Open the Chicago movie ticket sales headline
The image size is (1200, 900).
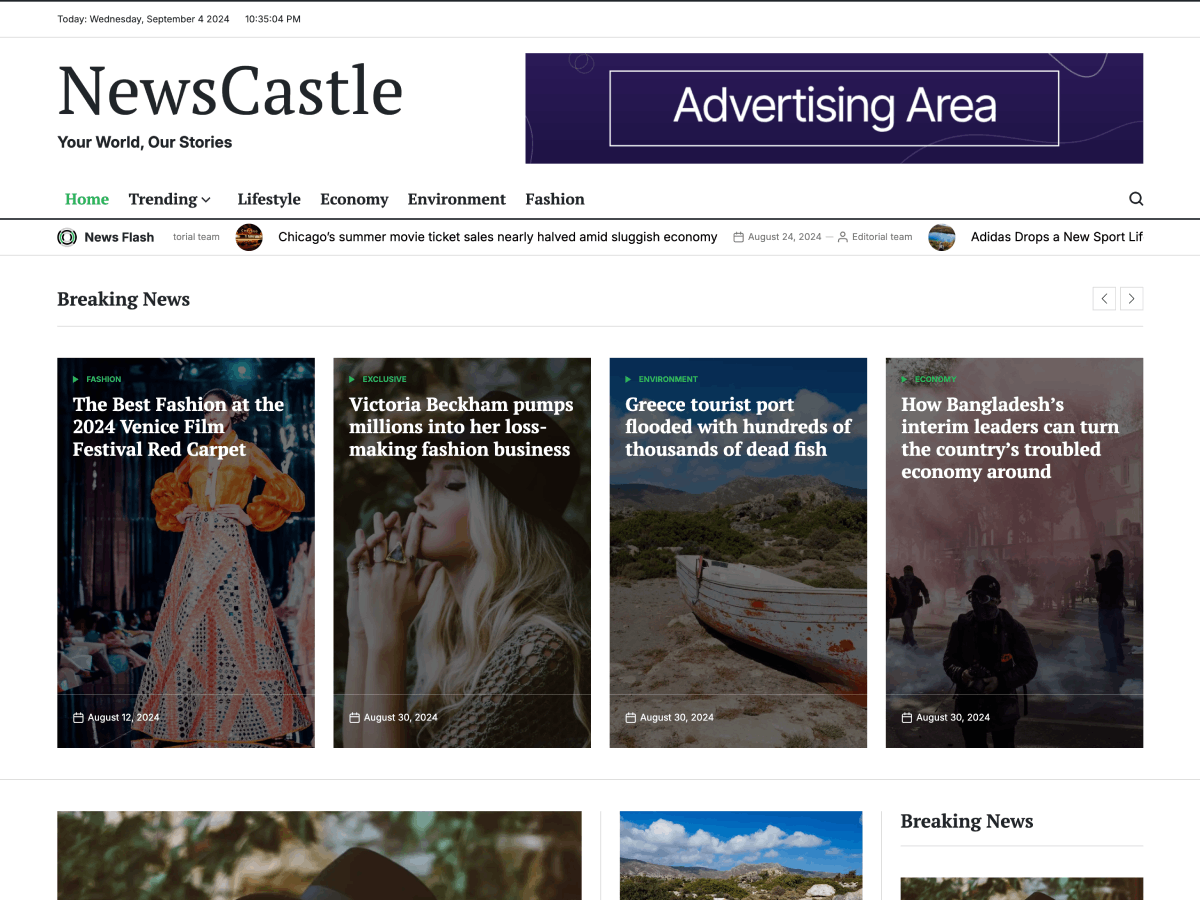tap(497, 237)
